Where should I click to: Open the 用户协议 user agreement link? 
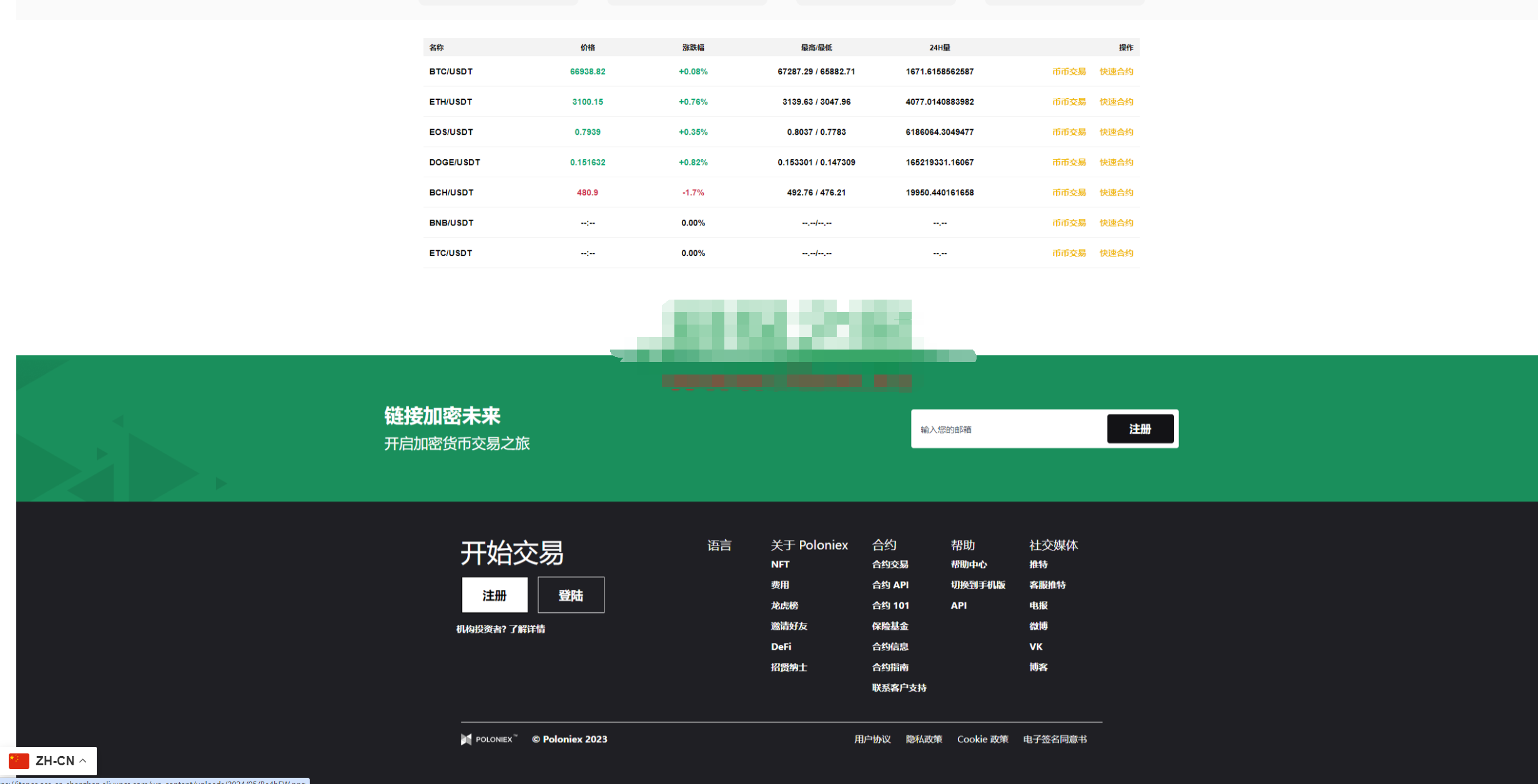tap(872, 739)
